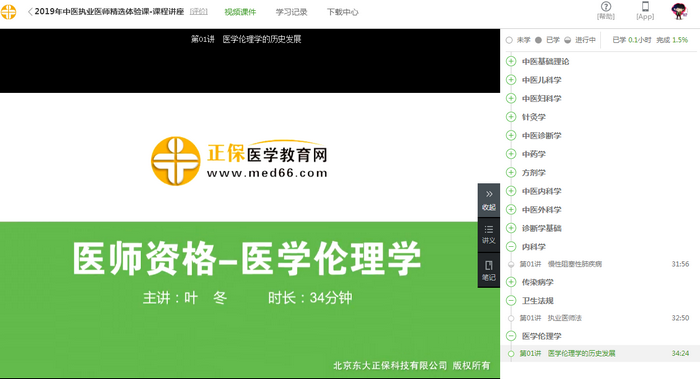The height and width of the screenshot is (379, 700).
Task: Click duration 31:56 in lecture list
Action: click(x=680, y=264)
